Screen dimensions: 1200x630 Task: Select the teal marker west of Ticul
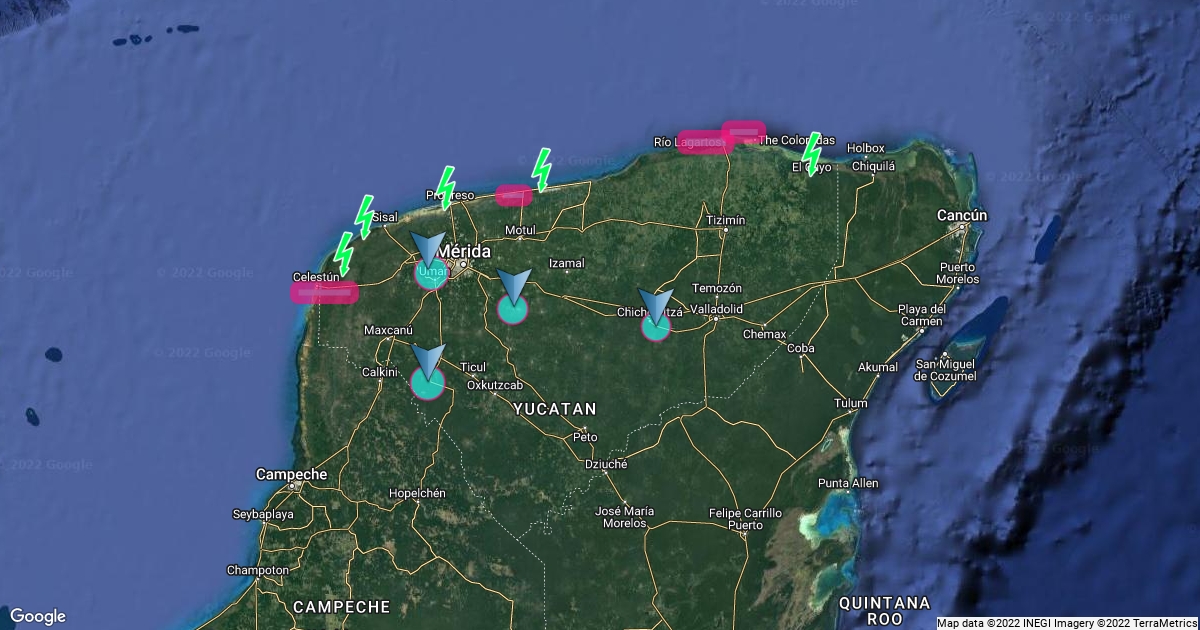(x=428, y=381)
